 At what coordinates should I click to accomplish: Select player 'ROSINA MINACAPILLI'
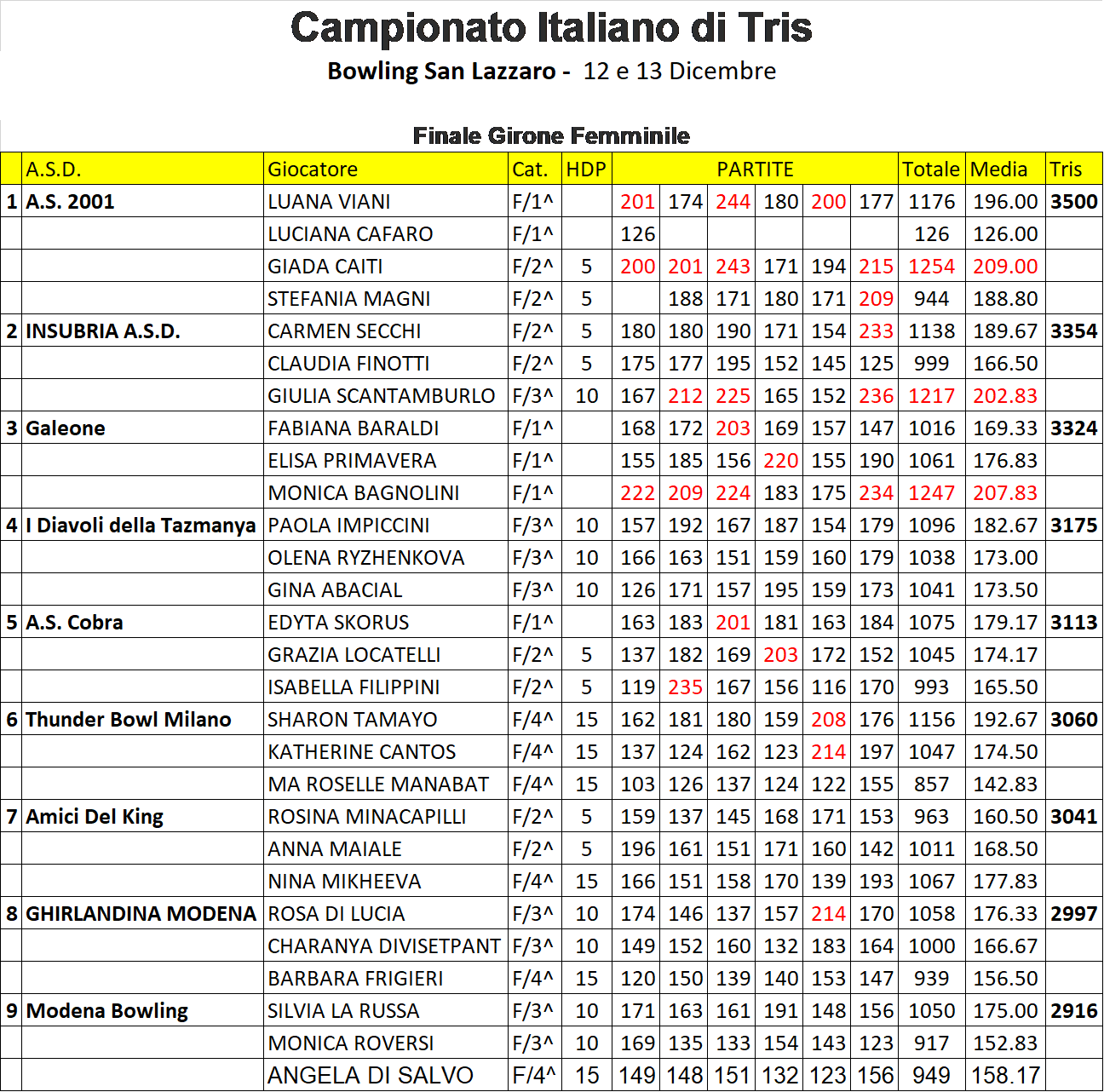pos(367,816)
